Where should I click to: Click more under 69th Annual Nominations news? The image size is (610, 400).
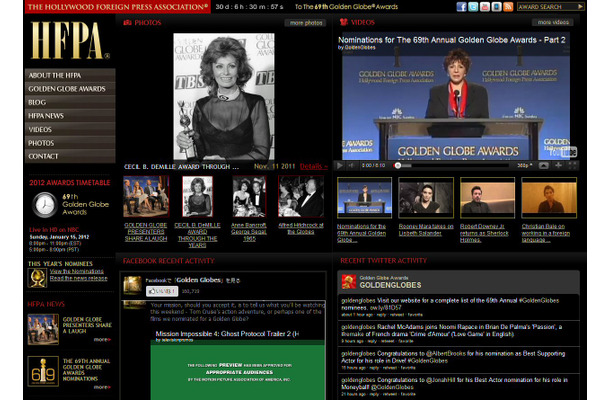click(x=102, y=387)
